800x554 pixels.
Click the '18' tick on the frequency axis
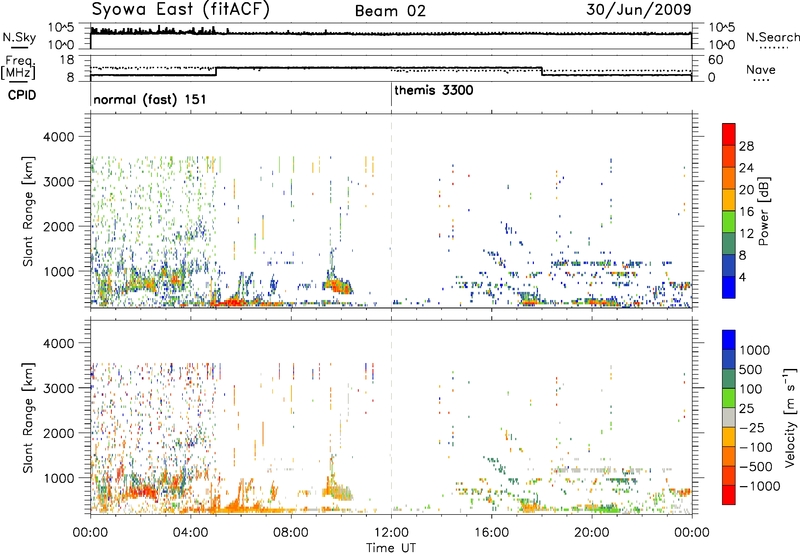[x=68, y=60]
